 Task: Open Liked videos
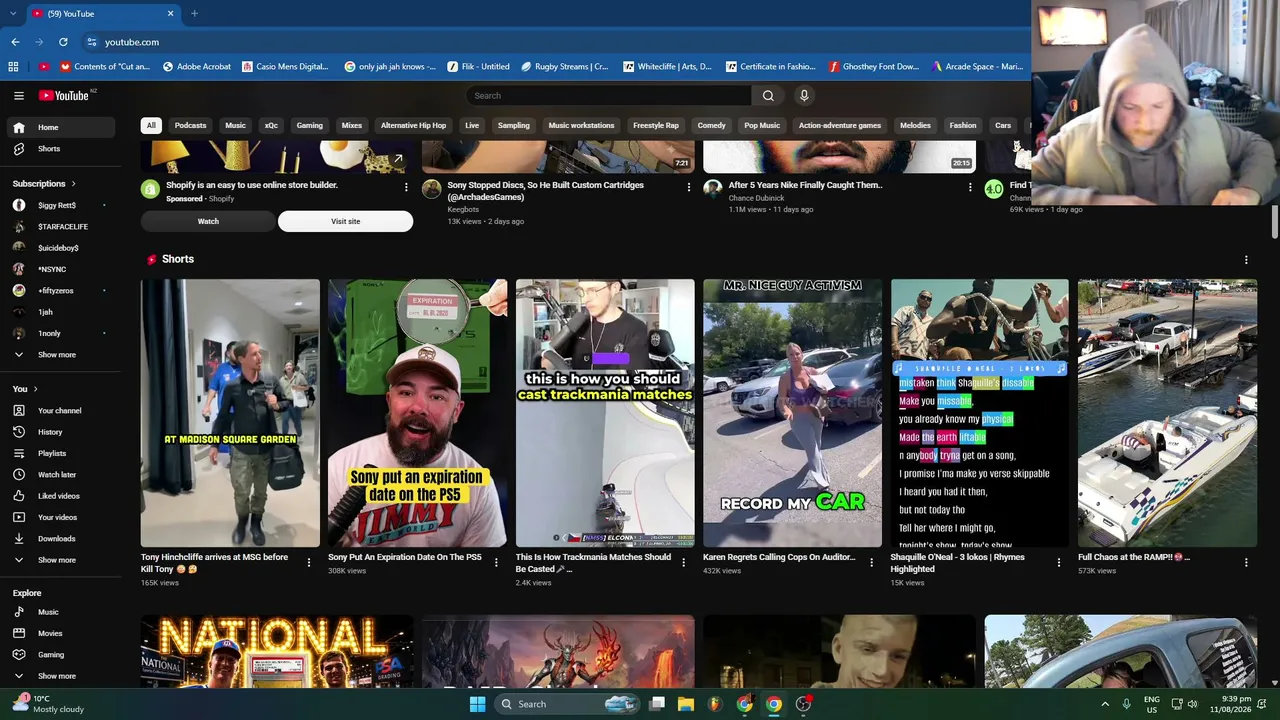click(61, 496)
